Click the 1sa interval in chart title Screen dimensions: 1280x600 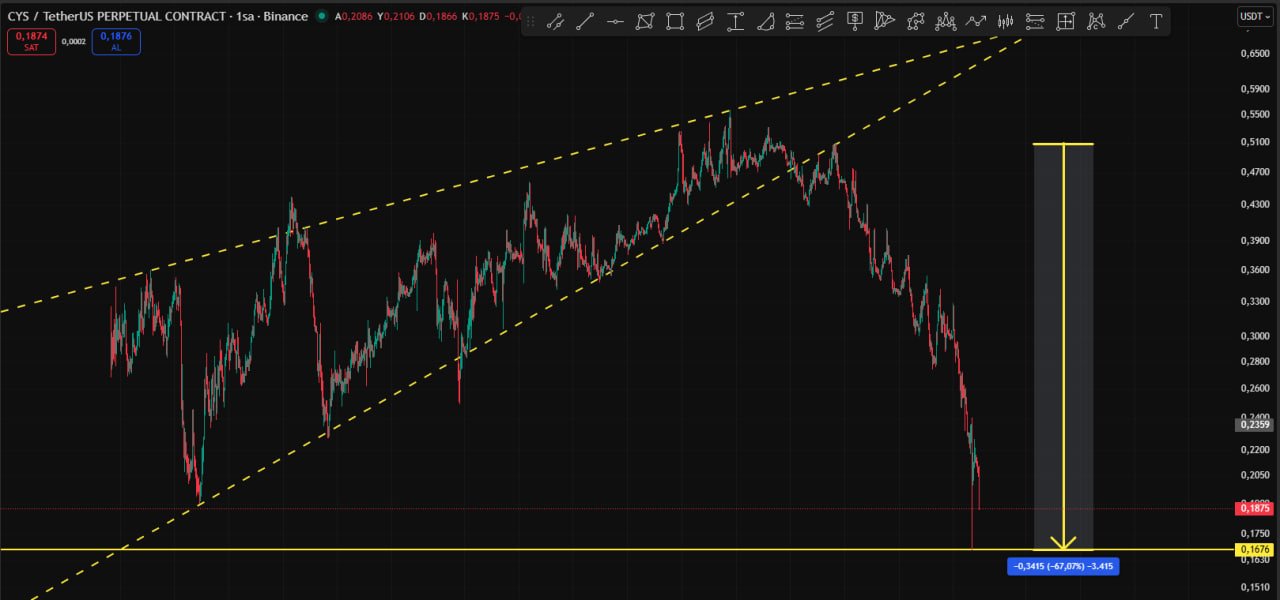pos(243,16)
